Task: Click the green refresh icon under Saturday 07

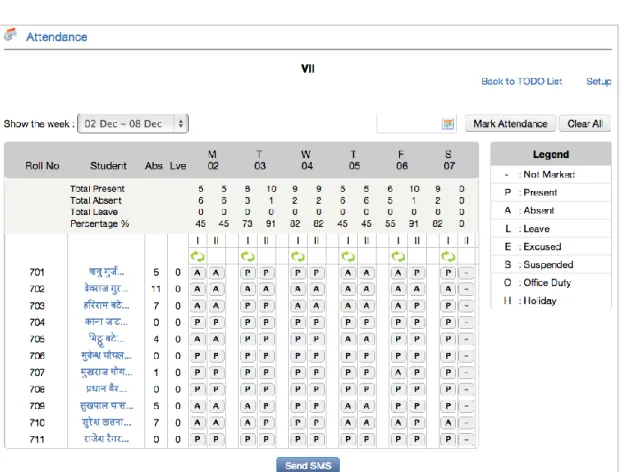Action: click(448, 257)
